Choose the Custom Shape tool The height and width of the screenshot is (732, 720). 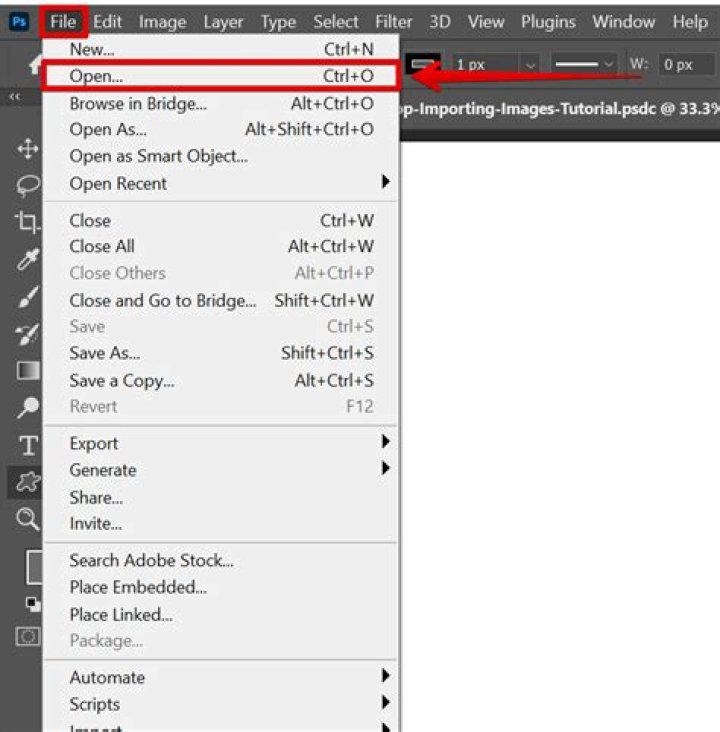tap(28, 482)
